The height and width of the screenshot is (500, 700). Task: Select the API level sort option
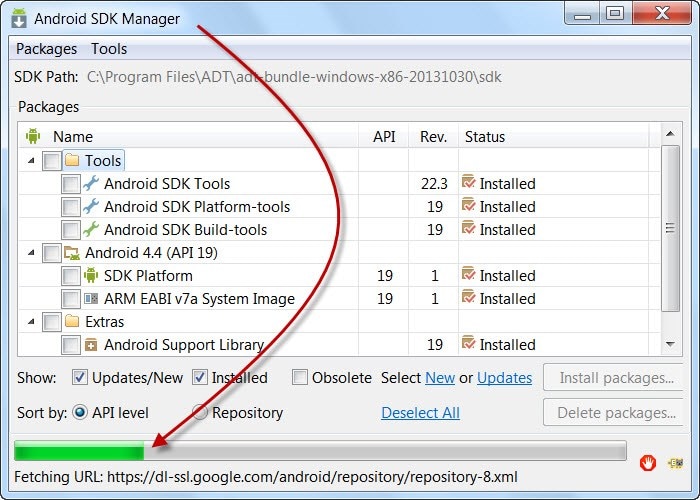tap(80, 412)
